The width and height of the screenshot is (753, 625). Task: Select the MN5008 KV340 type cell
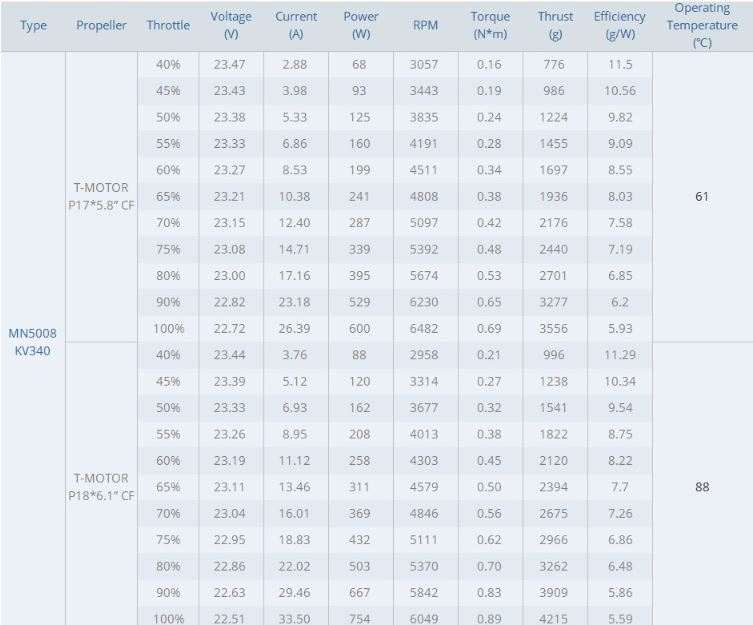coord(33,342)
